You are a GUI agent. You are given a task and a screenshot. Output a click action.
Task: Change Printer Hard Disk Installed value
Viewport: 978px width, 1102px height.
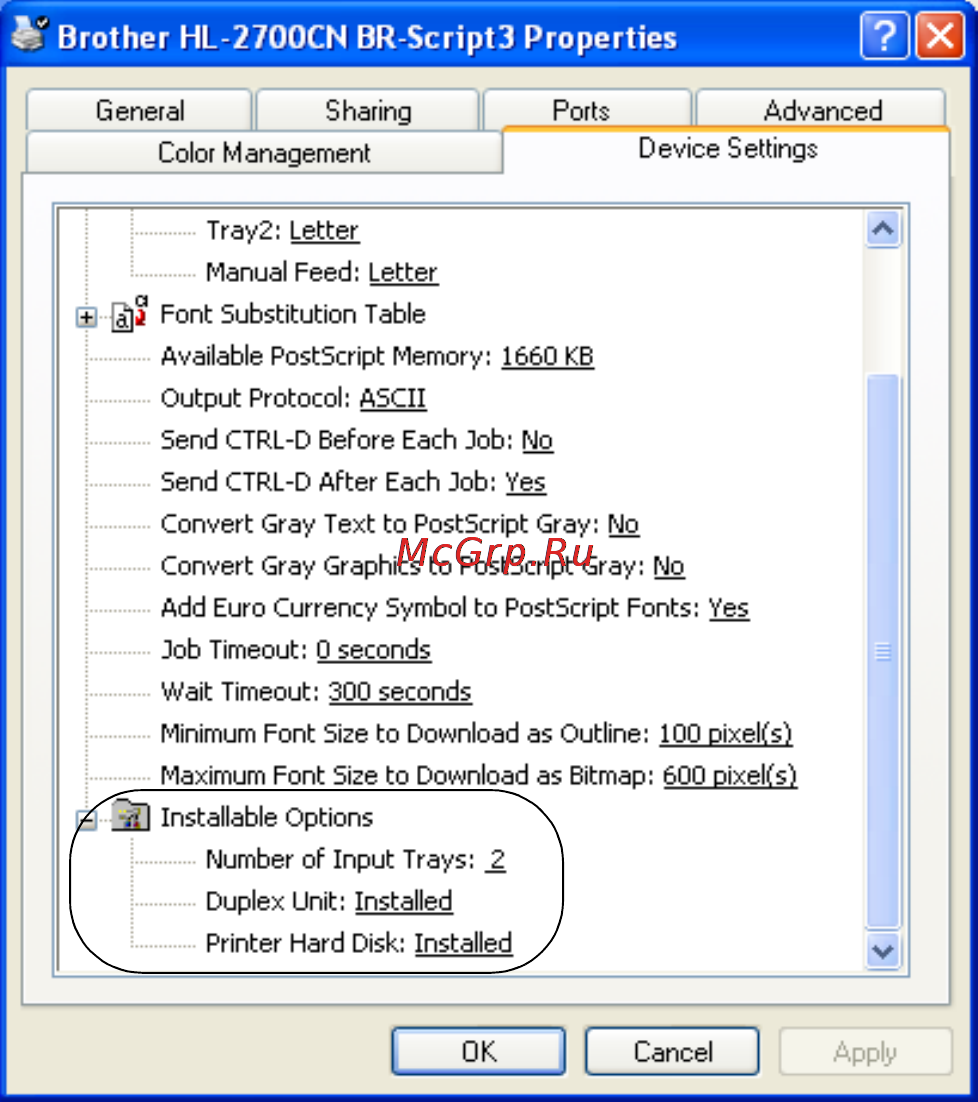coord(463,943)
